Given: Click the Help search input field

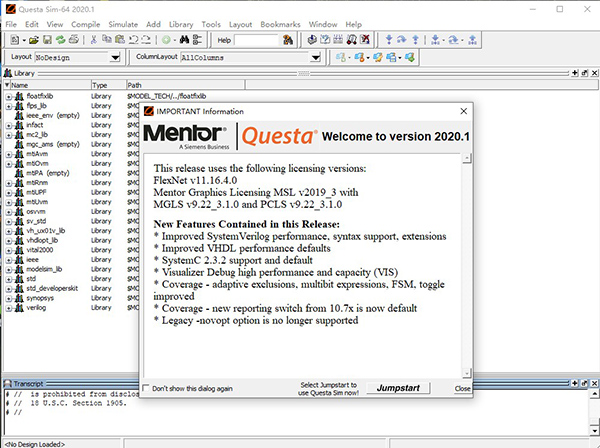Looking at the screenshot, I should pos(256,40).
